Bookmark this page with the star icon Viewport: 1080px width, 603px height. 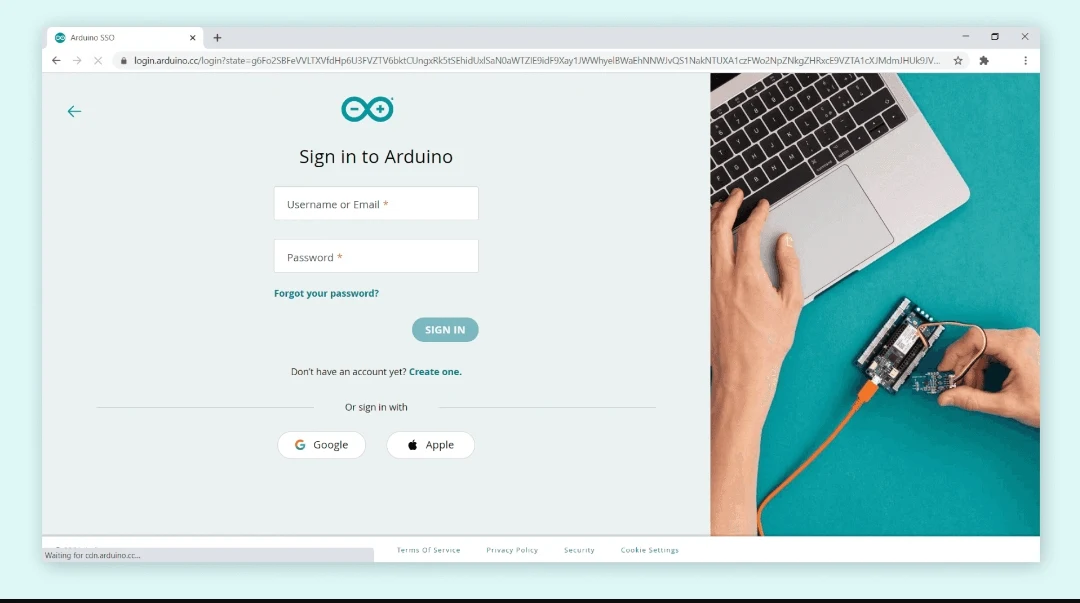(957, 61)
